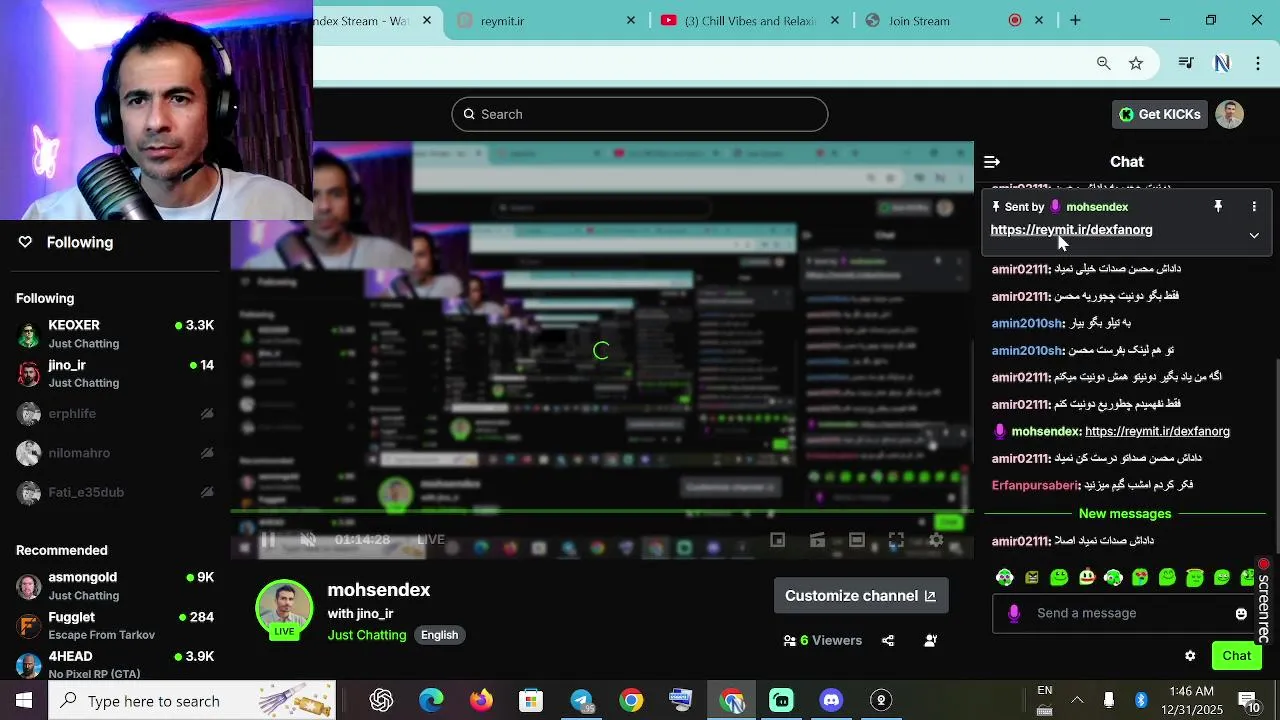Click the Send a message field
Image resolution: width=1280 pixels, height=720 pixels.
[x=1123, y=613]
